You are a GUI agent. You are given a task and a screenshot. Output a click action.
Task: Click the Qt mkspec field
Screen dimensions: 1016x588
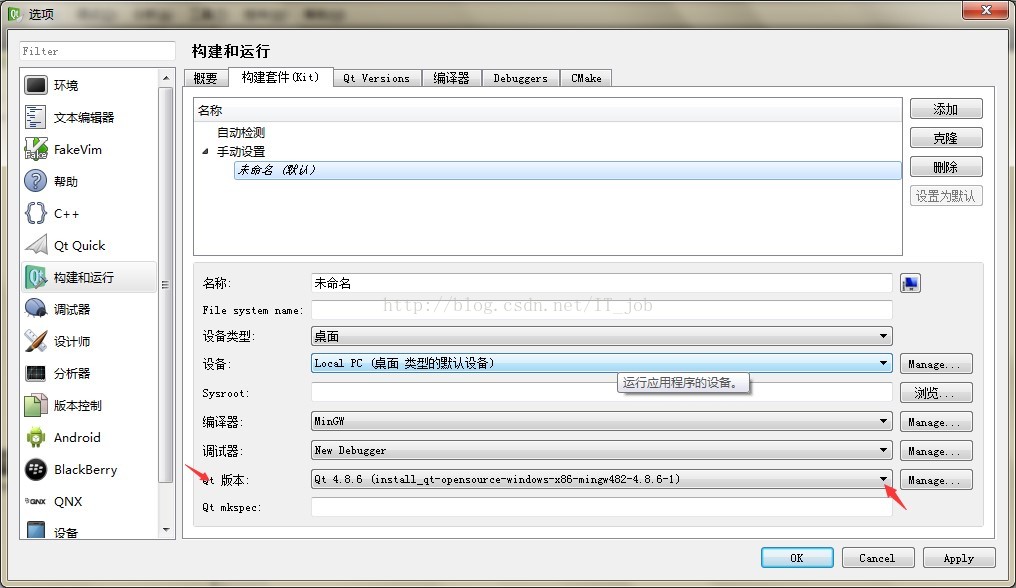[601, 507]
